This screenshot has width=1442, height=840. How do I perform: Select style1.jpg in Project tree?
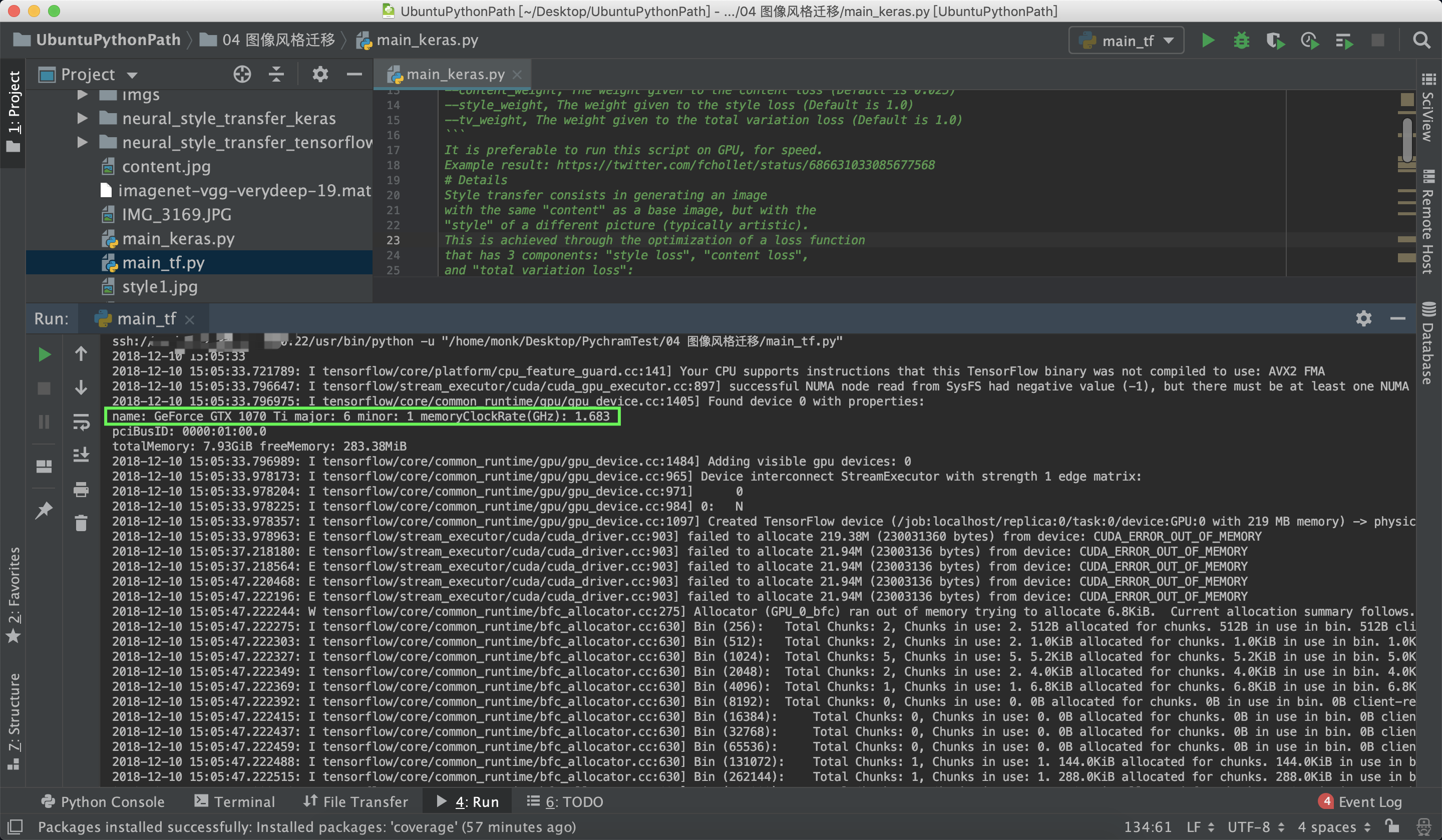tap(199, 287)
